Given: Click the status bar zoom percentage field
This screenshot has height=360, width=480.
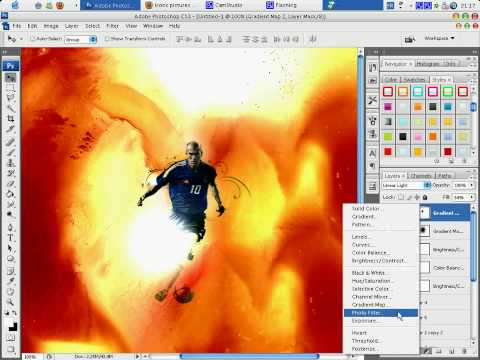Looking at the screenshot, I should click(31, 357).
